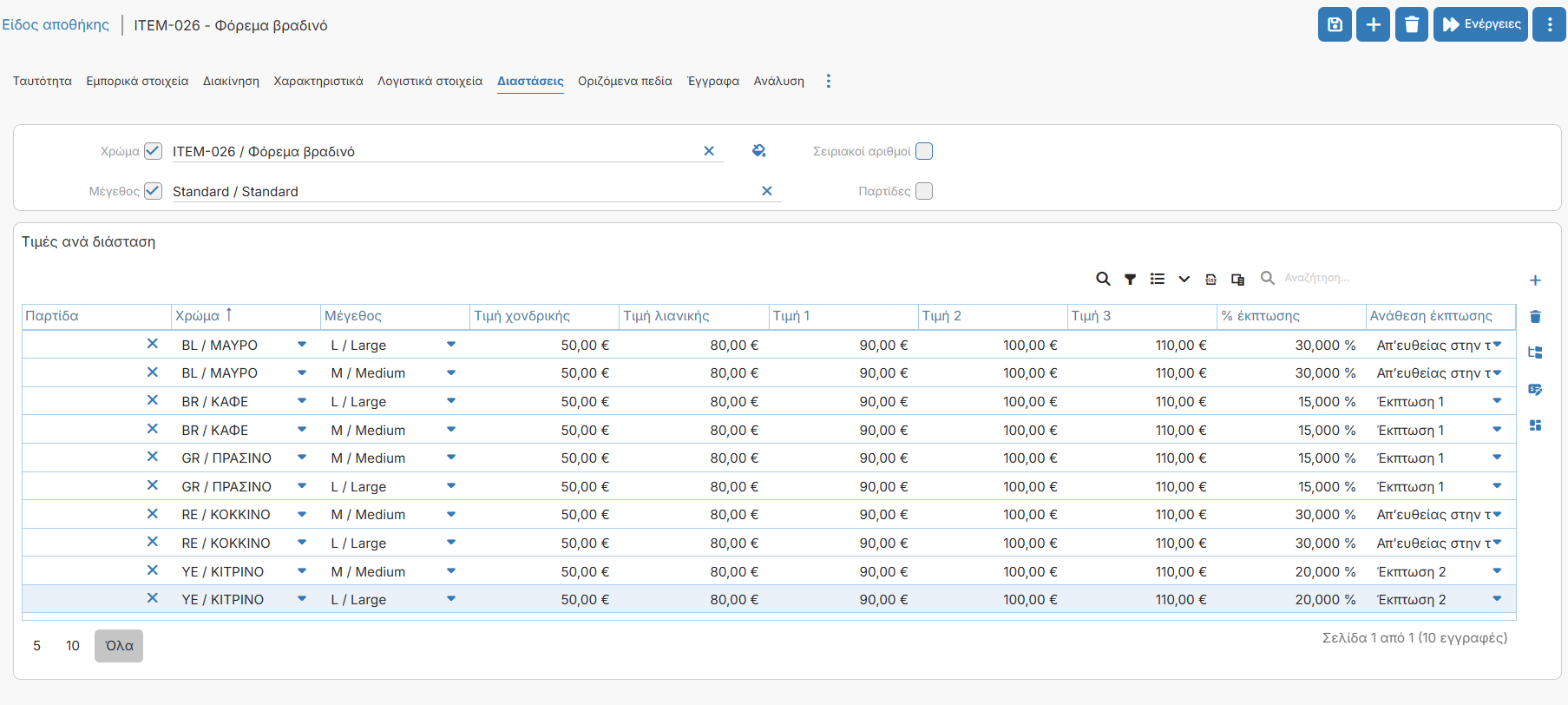Click the tree structure icon right of the grid

click(x=1535, y=352)
